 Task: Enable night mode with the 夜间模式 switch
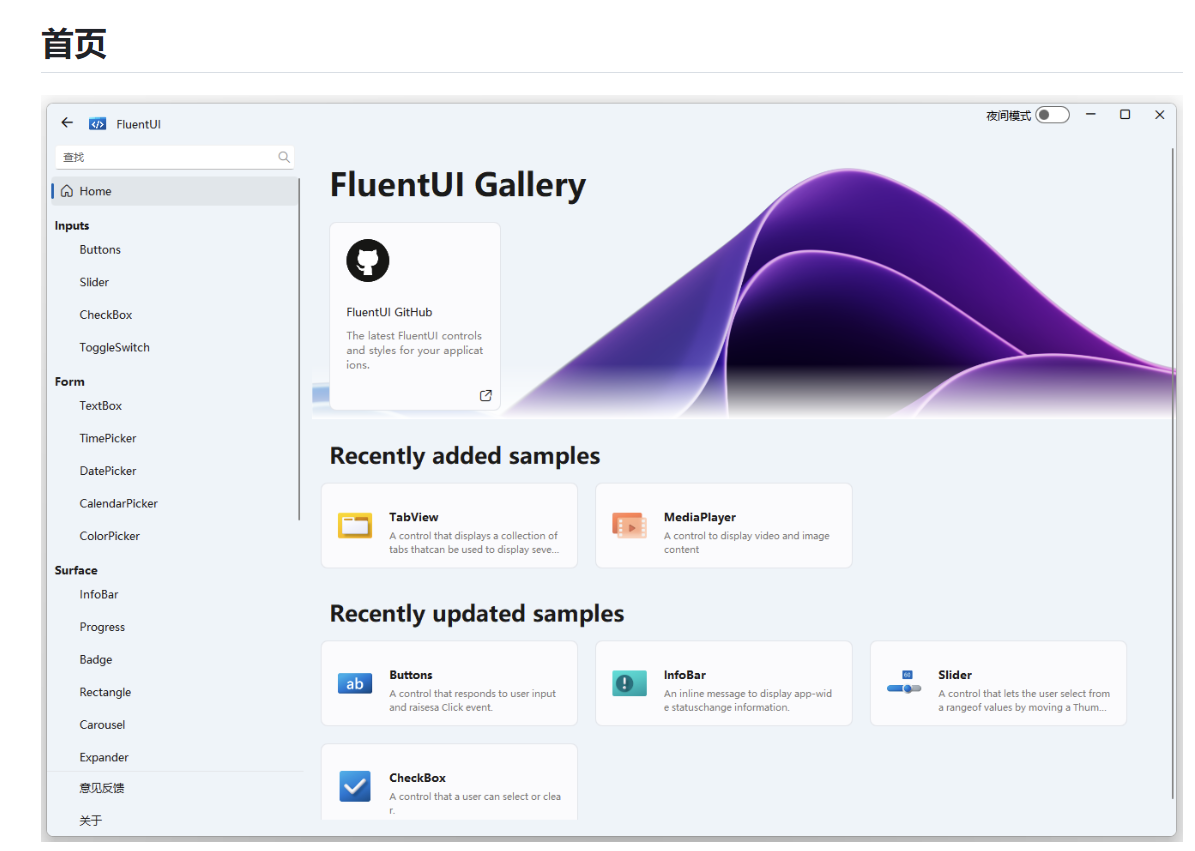[1051, 115]
